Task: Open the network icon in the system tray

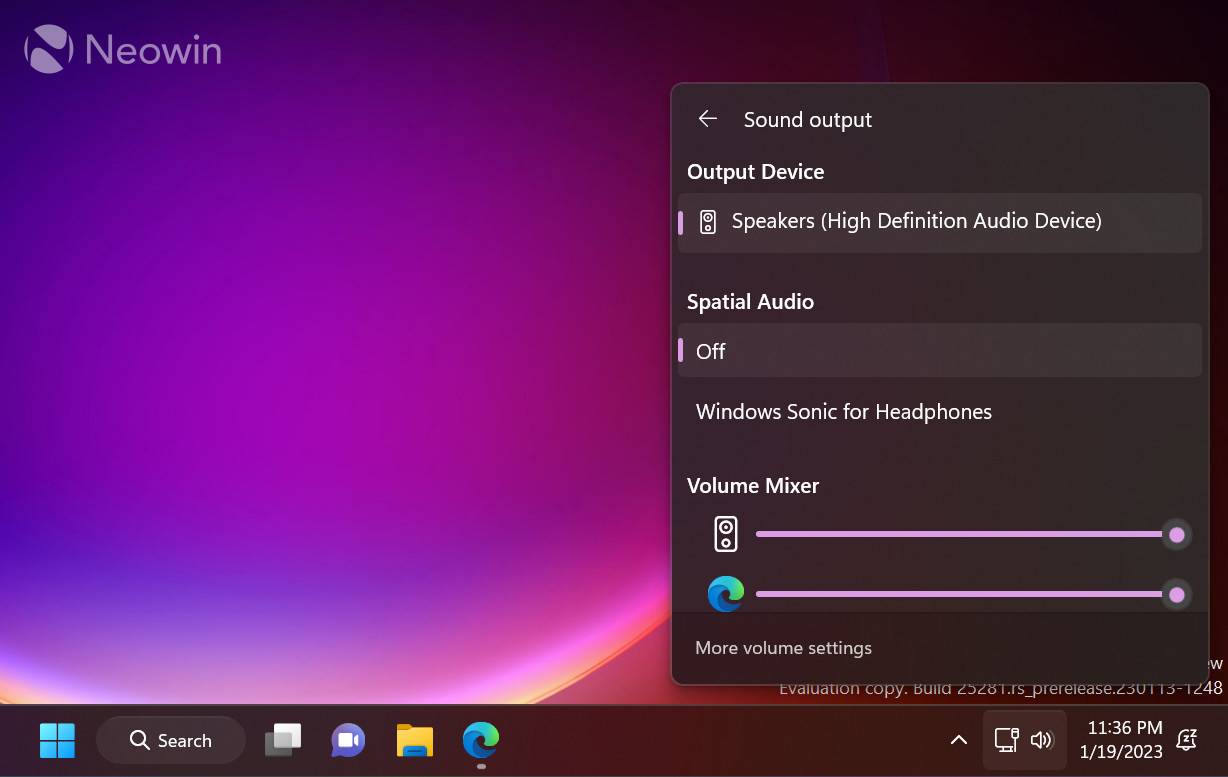Action: (x=1004, y=740)
